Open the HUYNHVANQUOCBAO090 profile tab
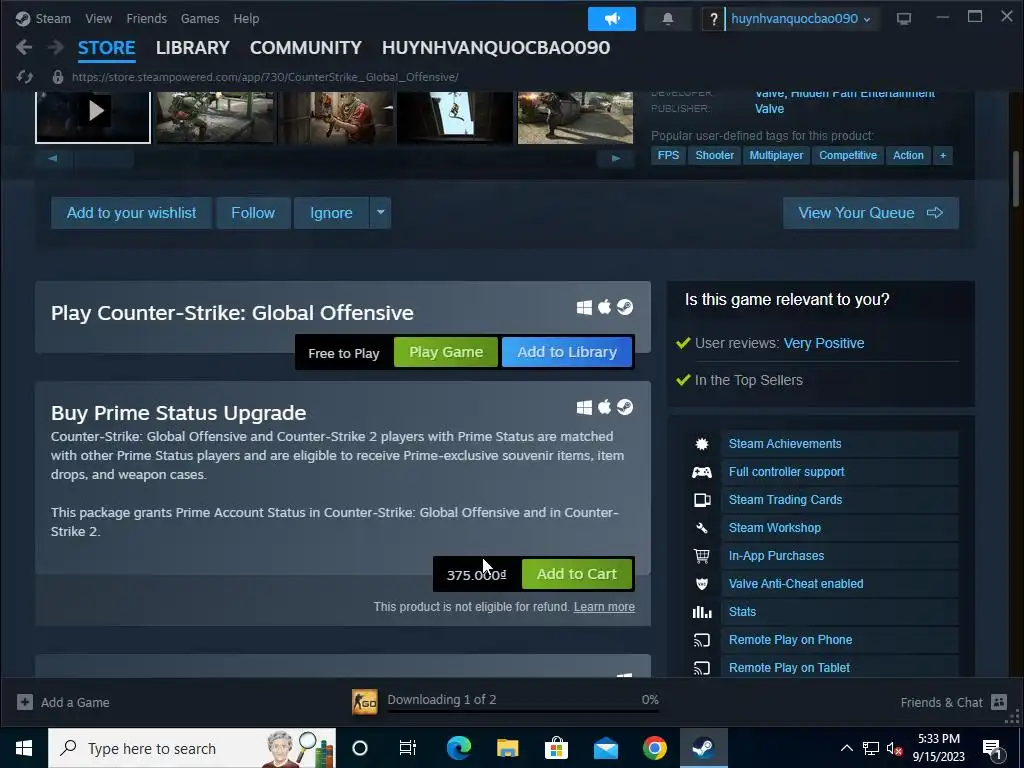1024x768 pixels. [x=496, y=48]
